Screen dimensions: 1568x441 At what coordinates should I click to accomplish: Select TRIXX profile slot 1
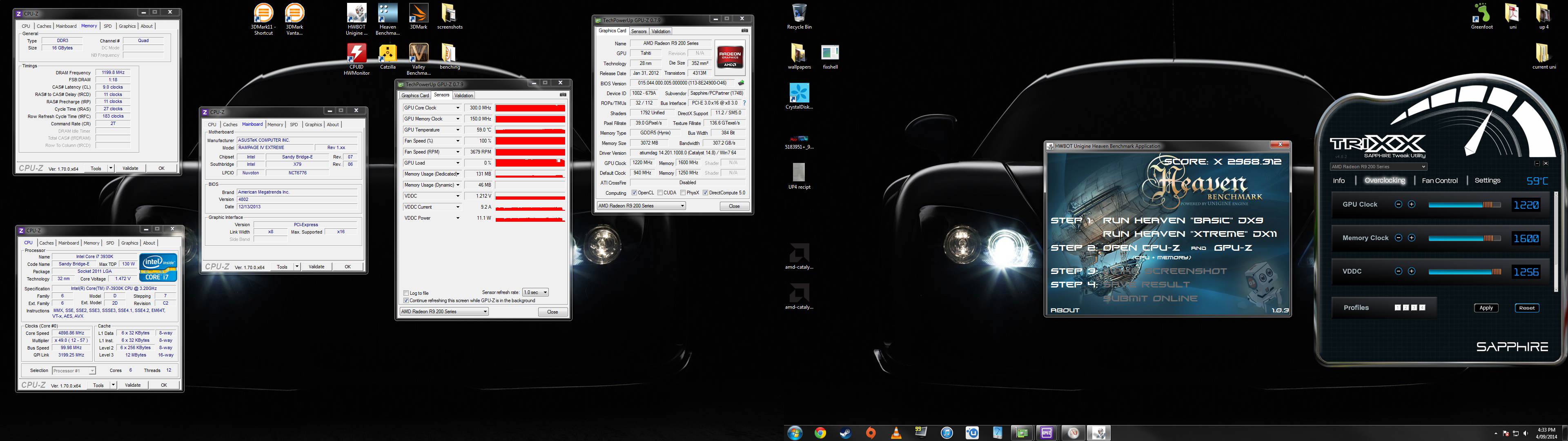click(x=1398, y=307)
